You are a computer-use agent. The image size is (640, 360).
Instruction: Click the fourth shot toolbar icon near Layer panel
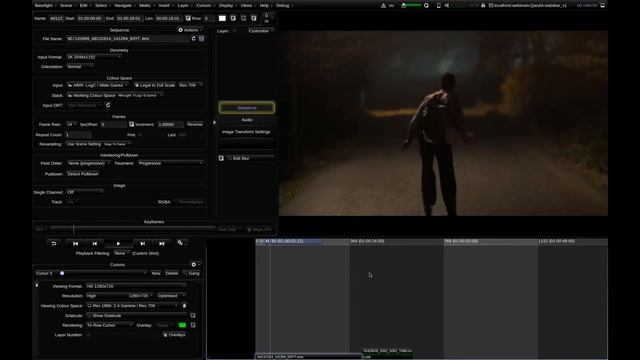pos(254,18)
